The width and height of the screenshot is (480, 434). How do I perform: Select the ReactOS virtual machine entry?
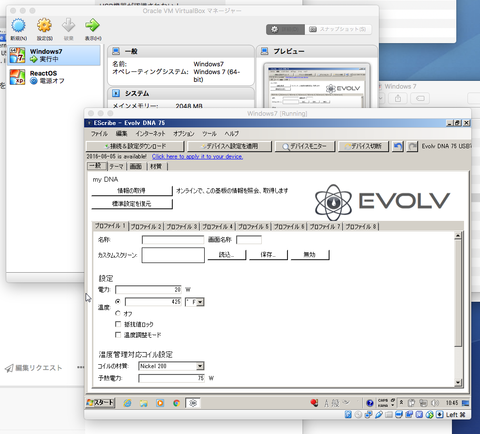pos(54,77)
